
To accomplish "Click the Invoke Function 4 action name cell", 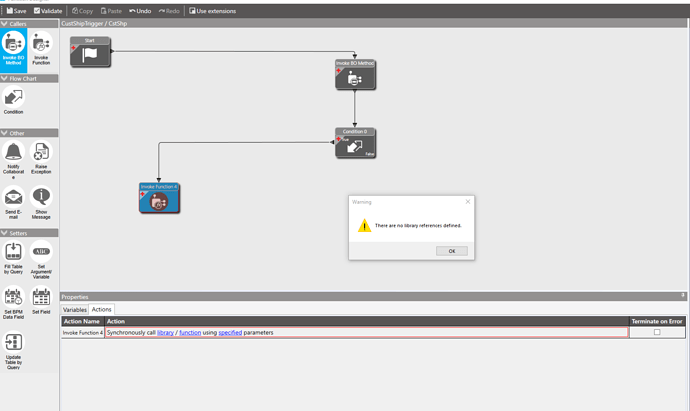I will click(x=83, y=333).
